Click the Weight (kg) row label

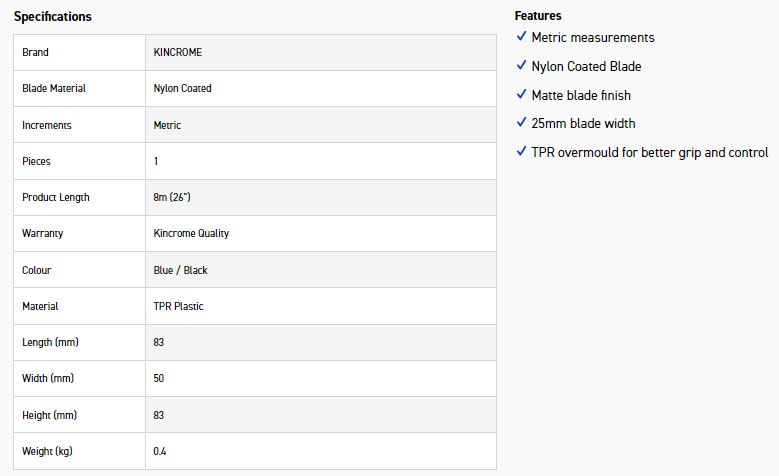coord(49,452)
